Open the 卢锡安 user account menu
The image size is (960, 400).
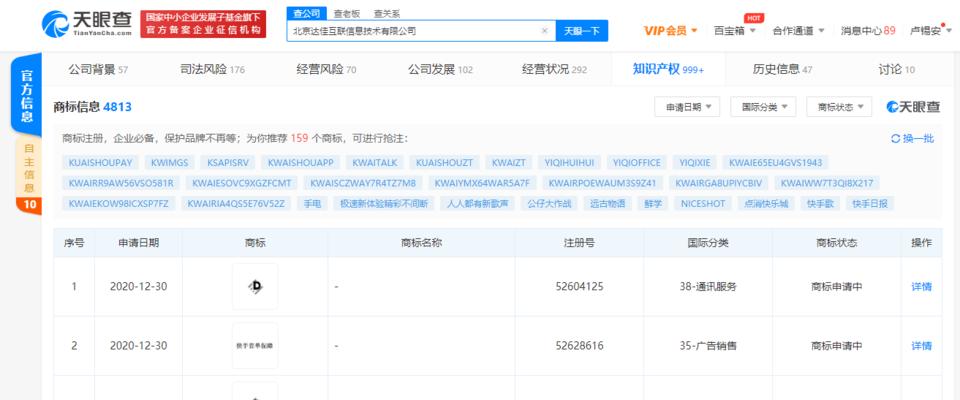pyautogui.click(x=930, y=31)
